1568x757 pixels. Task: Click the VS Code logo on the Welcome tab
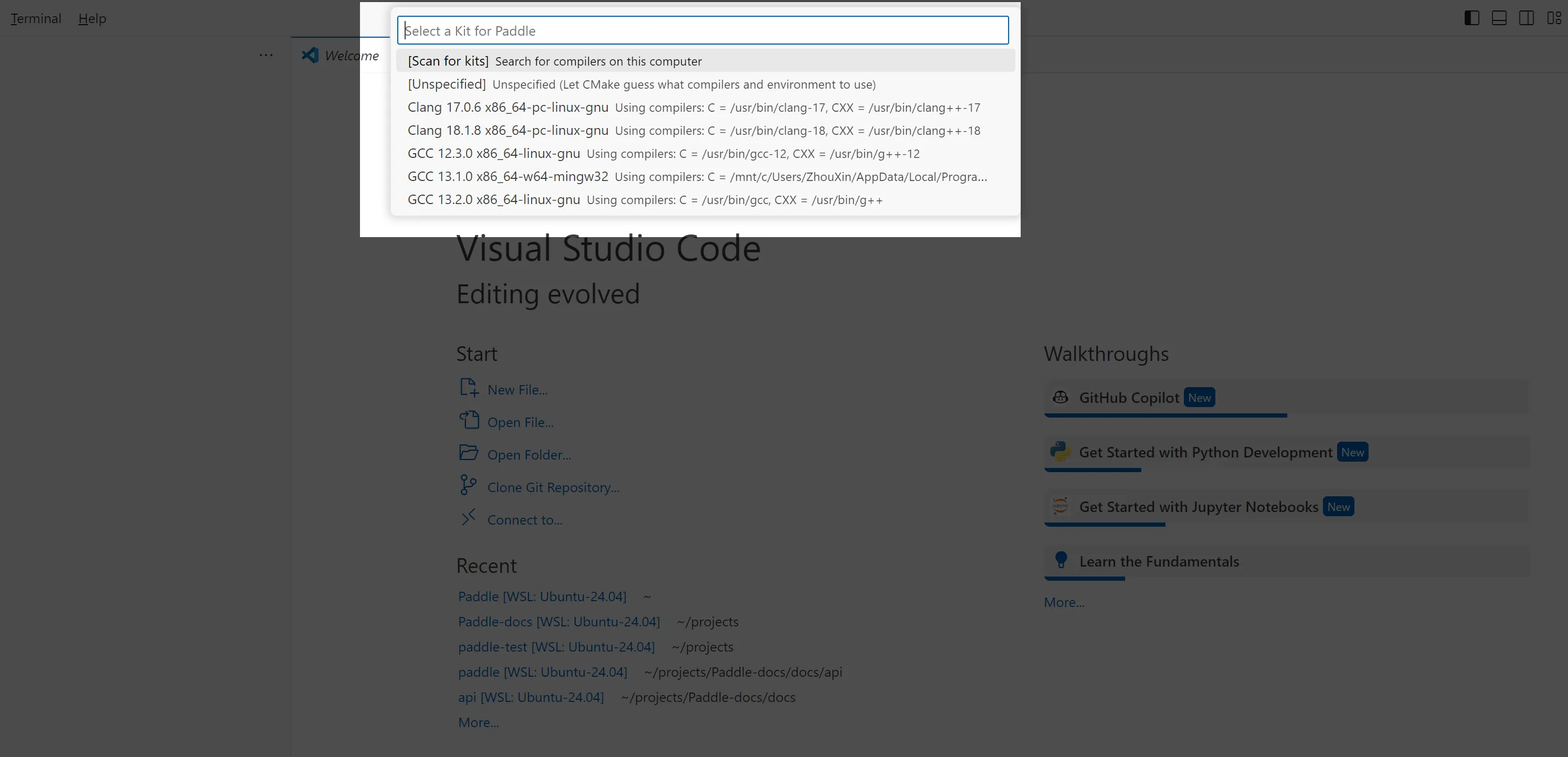(x=310, y=55)
